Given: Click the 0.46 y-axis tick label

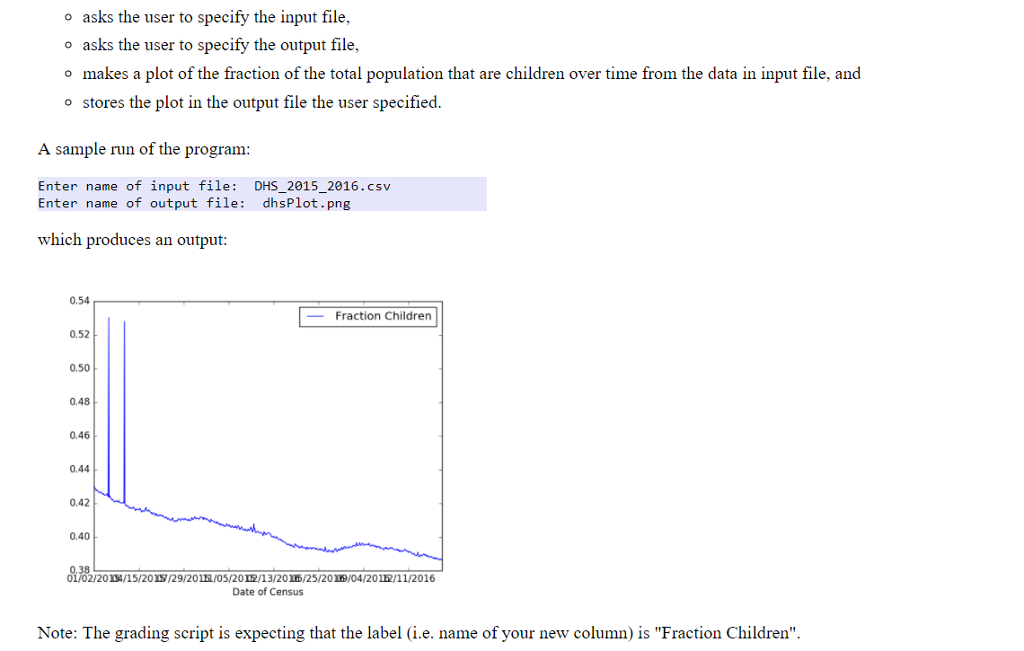Looking at the screenshot, I should pyautogui.click(x=79, y=435).
